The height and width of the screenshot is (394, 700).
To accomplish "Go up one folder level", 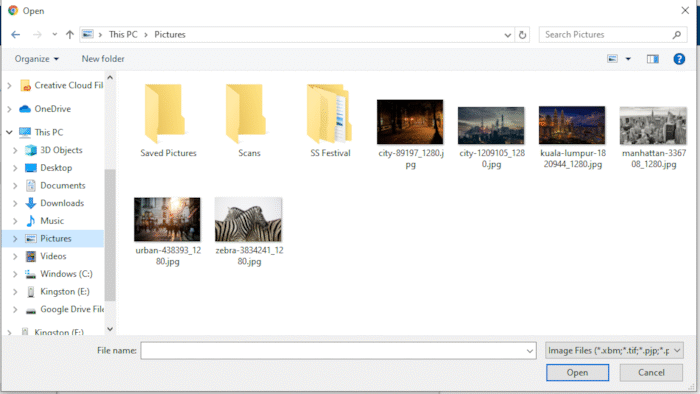I will (x=70, y=34).
